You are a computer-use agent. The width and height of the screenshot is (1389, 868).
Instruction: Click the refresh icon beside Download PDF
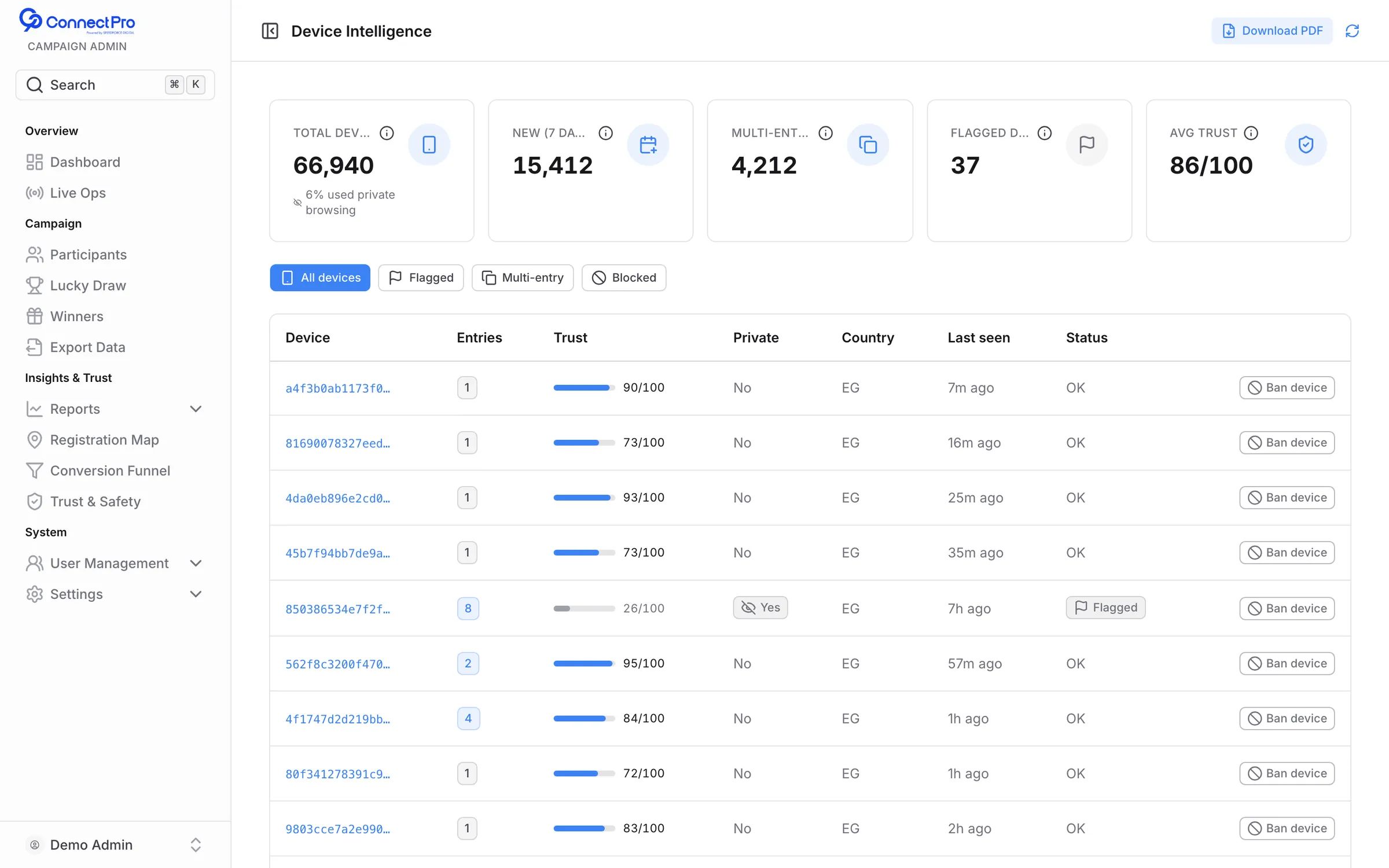coord(1352,31)
